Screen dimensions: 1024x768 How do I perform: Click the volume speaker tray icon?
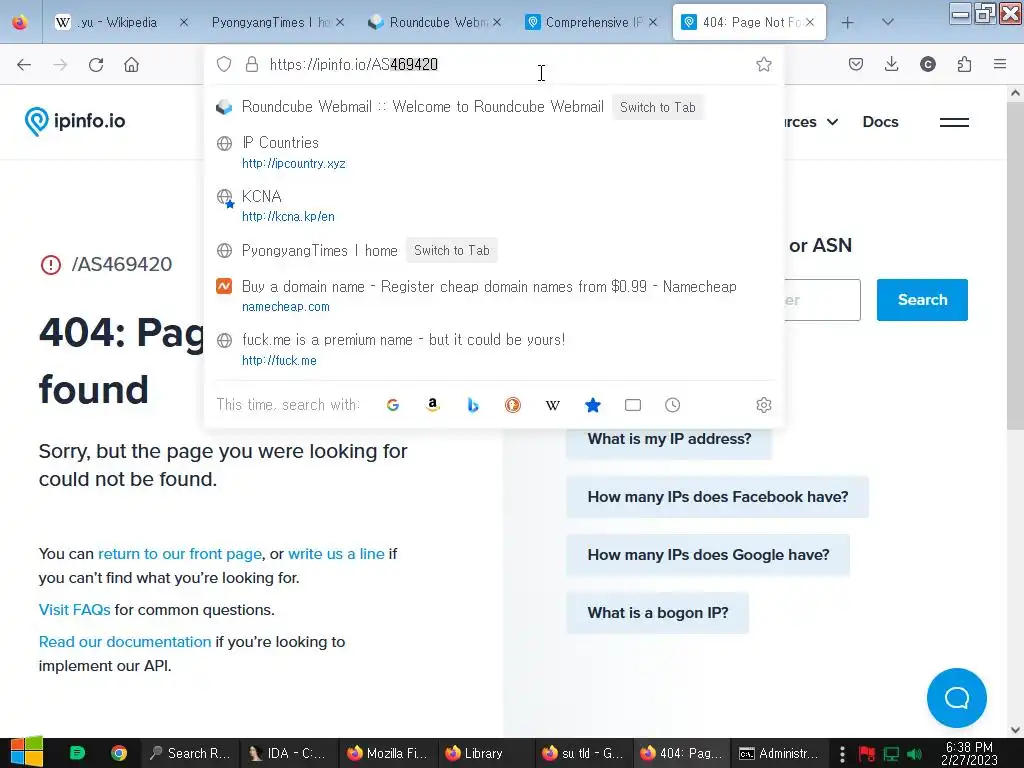914,754
